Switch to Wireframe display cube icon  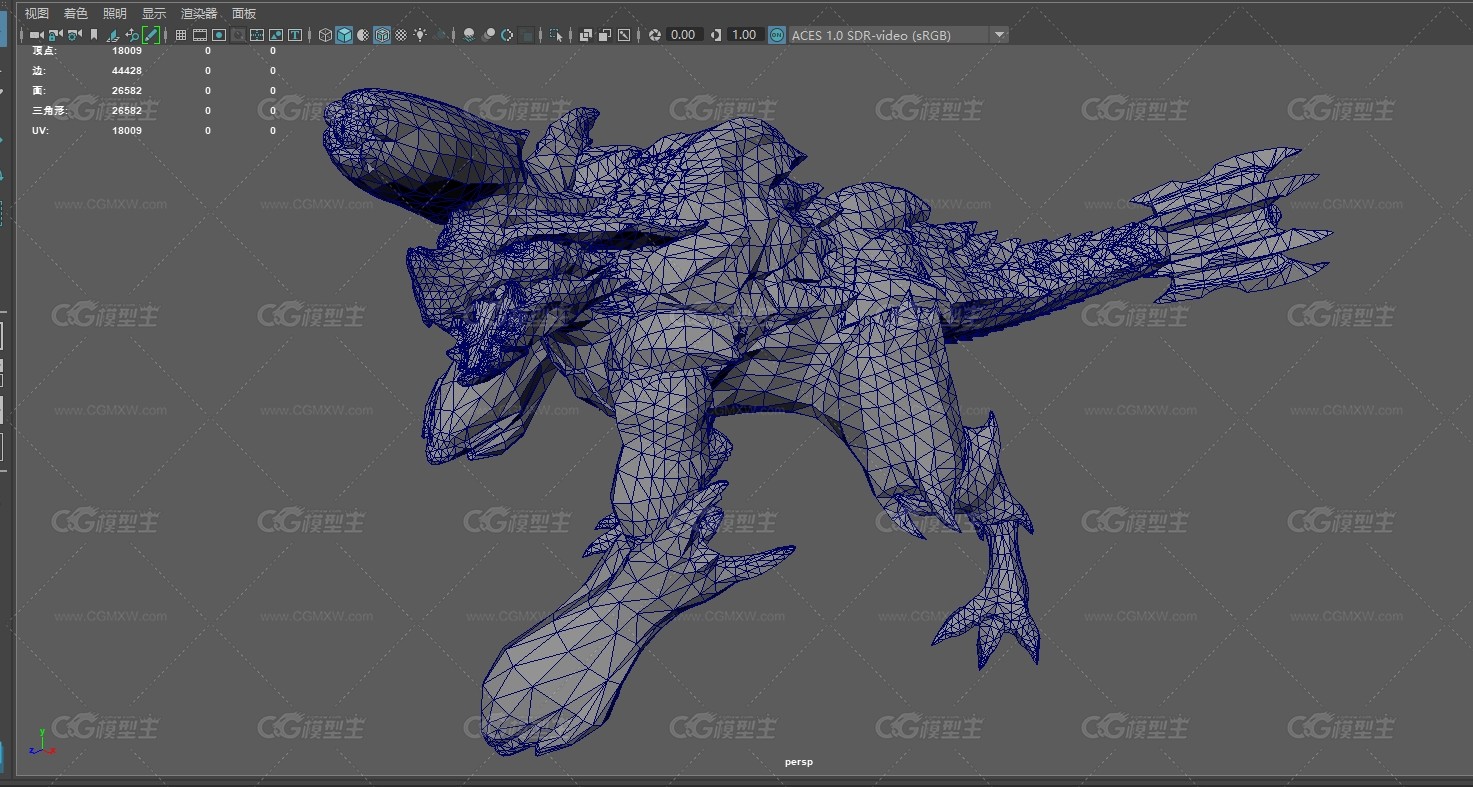pos(325,35)
